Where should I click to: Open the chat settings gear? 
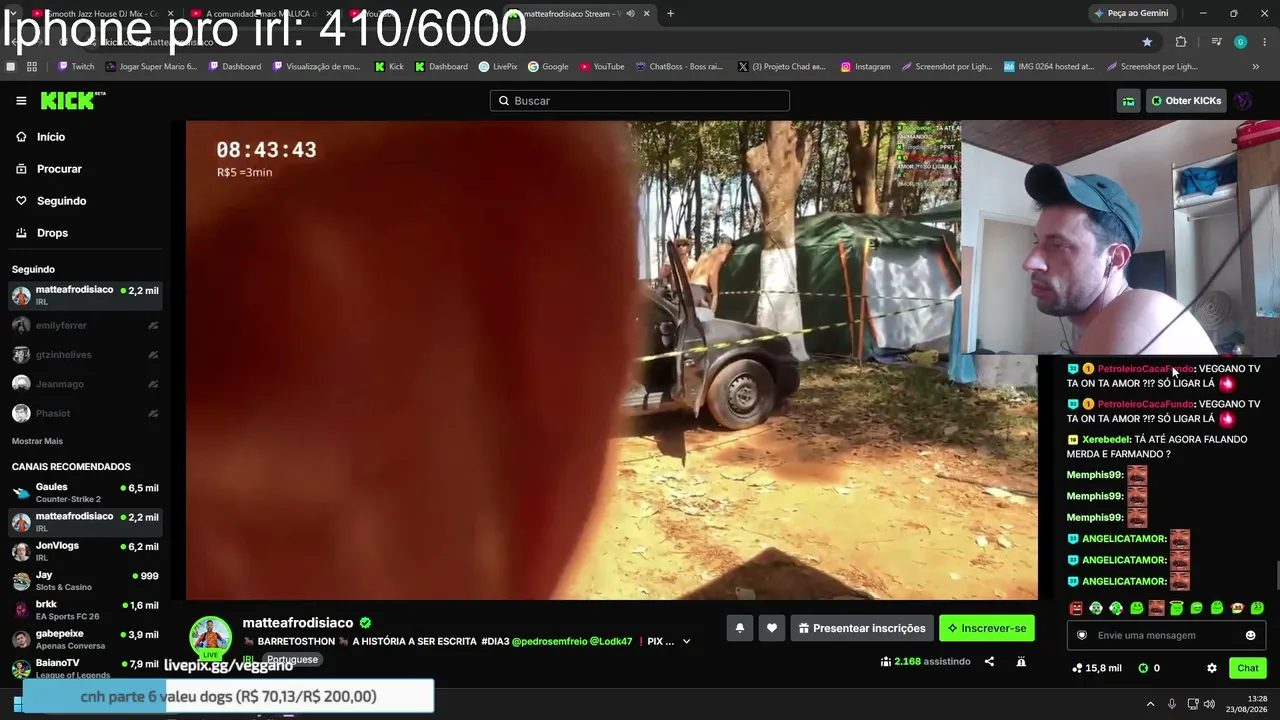pyautogui.click(x=1212, y=668)
